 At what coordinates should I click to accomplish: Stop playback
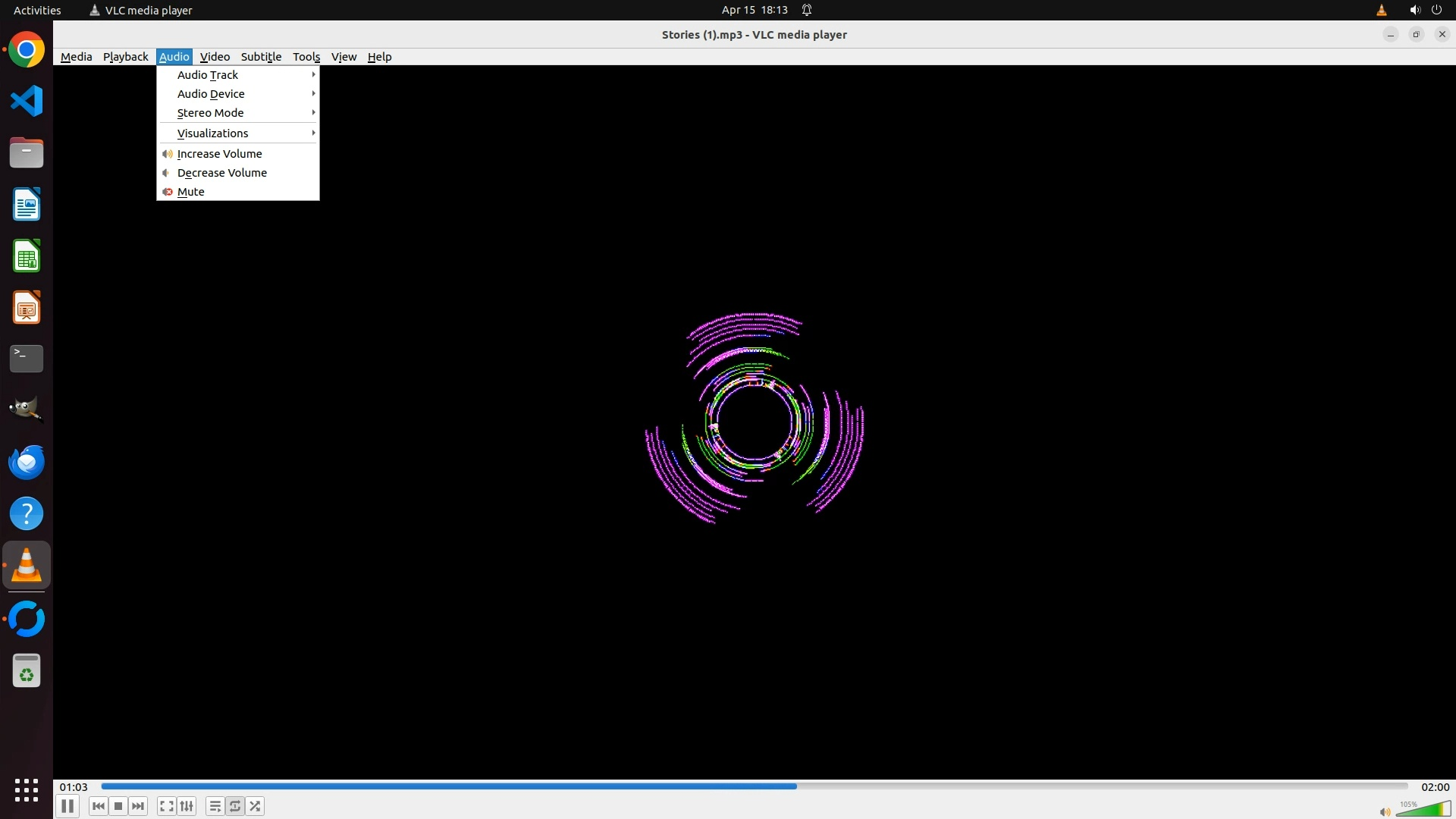pos(118,806)
